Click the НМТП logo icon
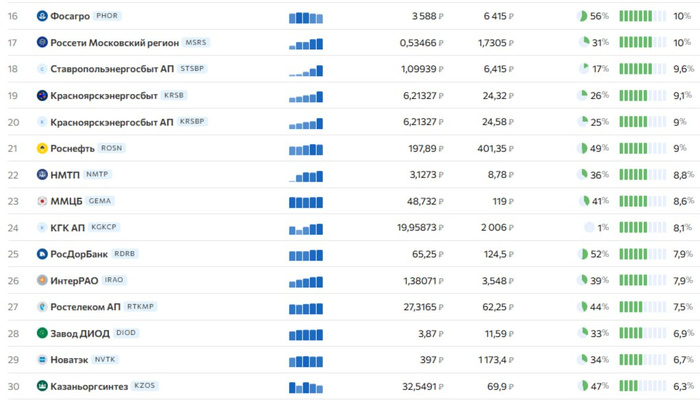The width and height of the screenshot is (700, 402). pos(42,175)
